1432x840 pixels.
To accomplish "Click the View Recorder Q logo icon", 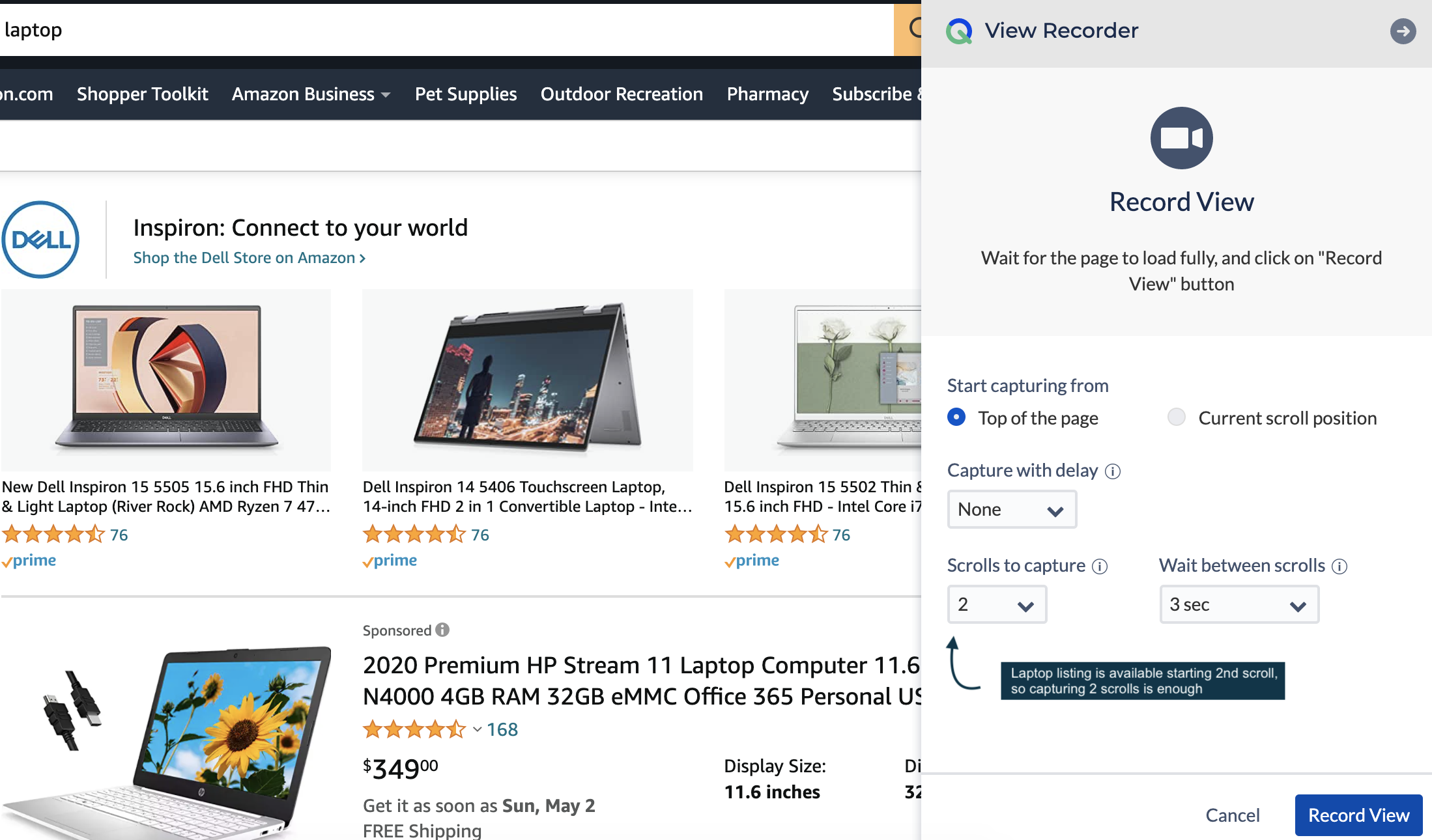I will click(958, 30).
